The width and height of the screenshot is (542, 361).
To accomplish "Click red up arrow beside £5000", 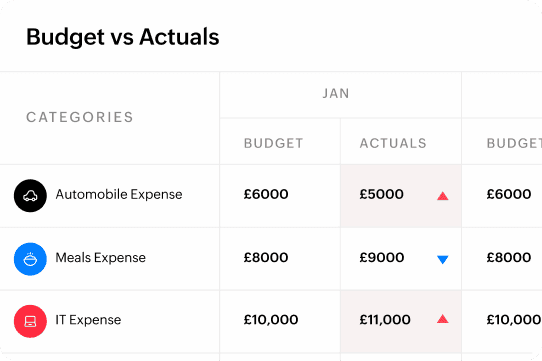I will 442,196.
